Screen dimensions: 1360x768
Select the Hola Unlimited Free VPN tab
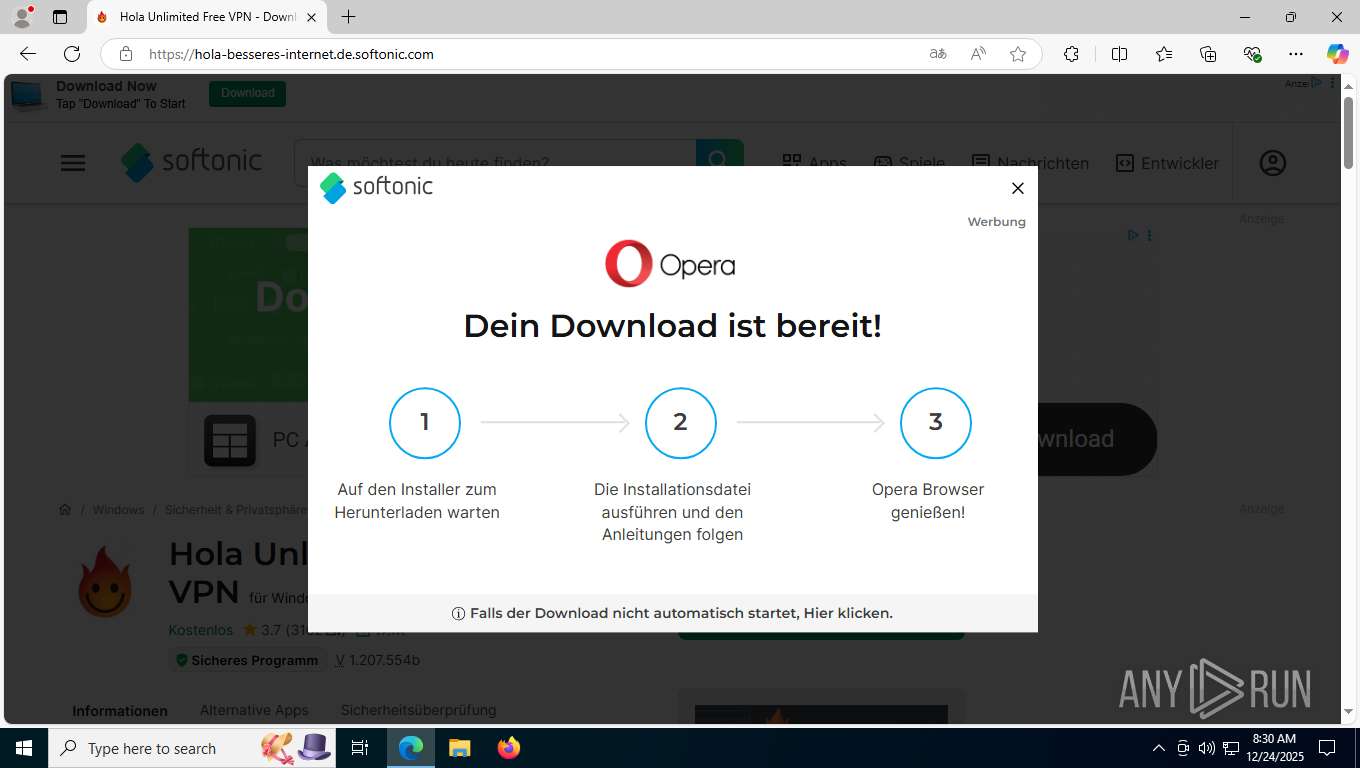pyautogui.click(x=208, y=17)
